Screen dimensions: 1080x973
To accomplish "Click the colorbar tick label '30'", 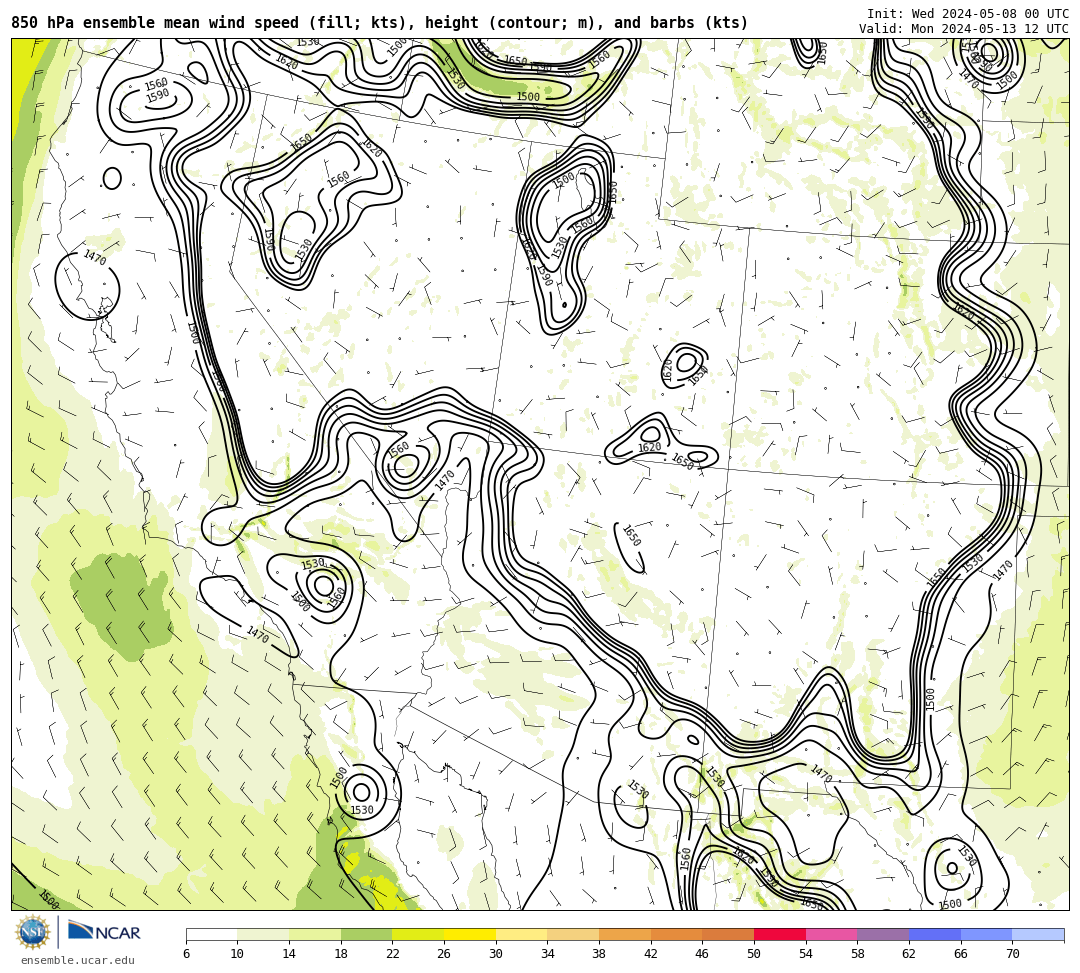I will coord(496,954).
